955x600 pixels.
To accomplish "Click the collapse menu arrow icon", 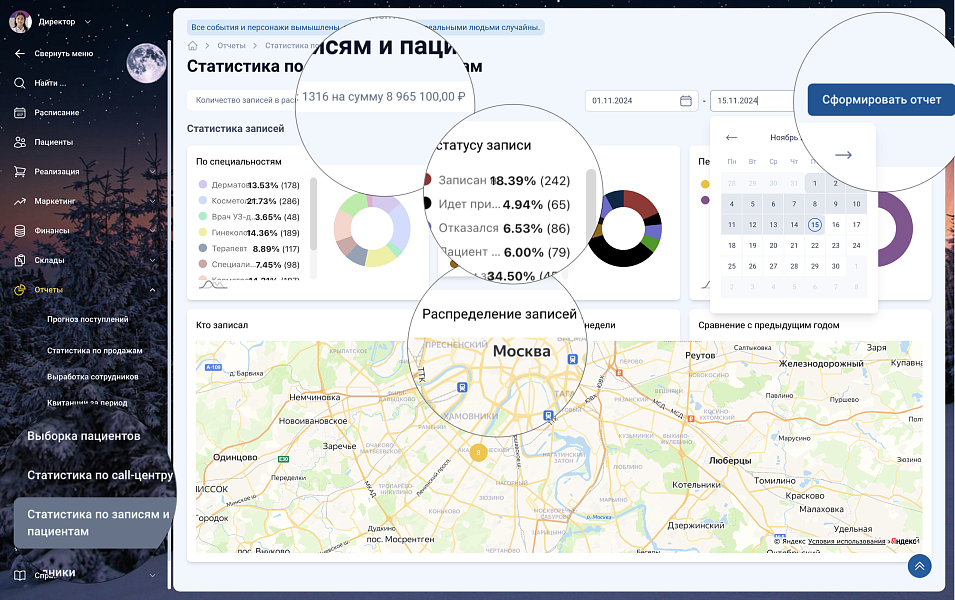I will tap(20, 54).
